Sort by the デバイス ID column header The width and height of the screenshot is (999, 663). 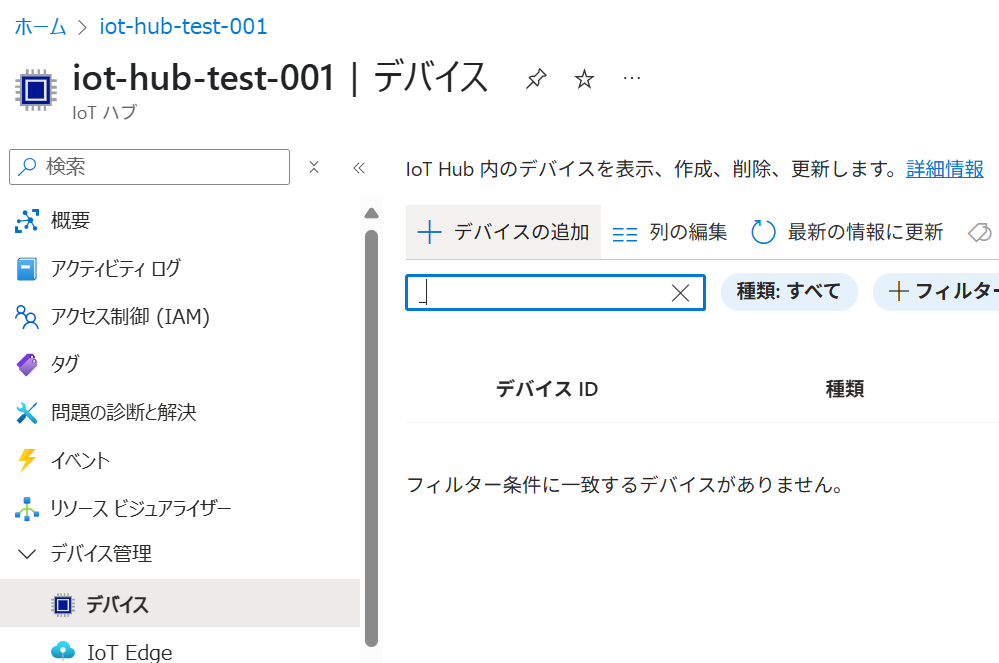547,389
